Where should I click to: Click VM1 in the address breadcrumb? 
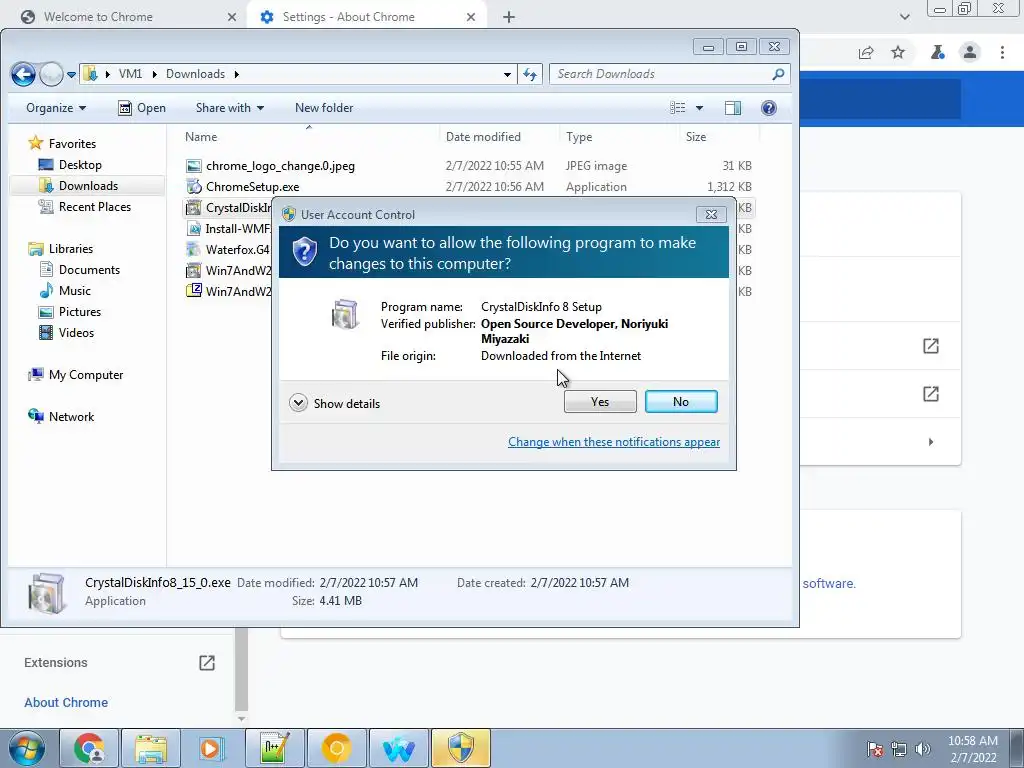point(130,74)
